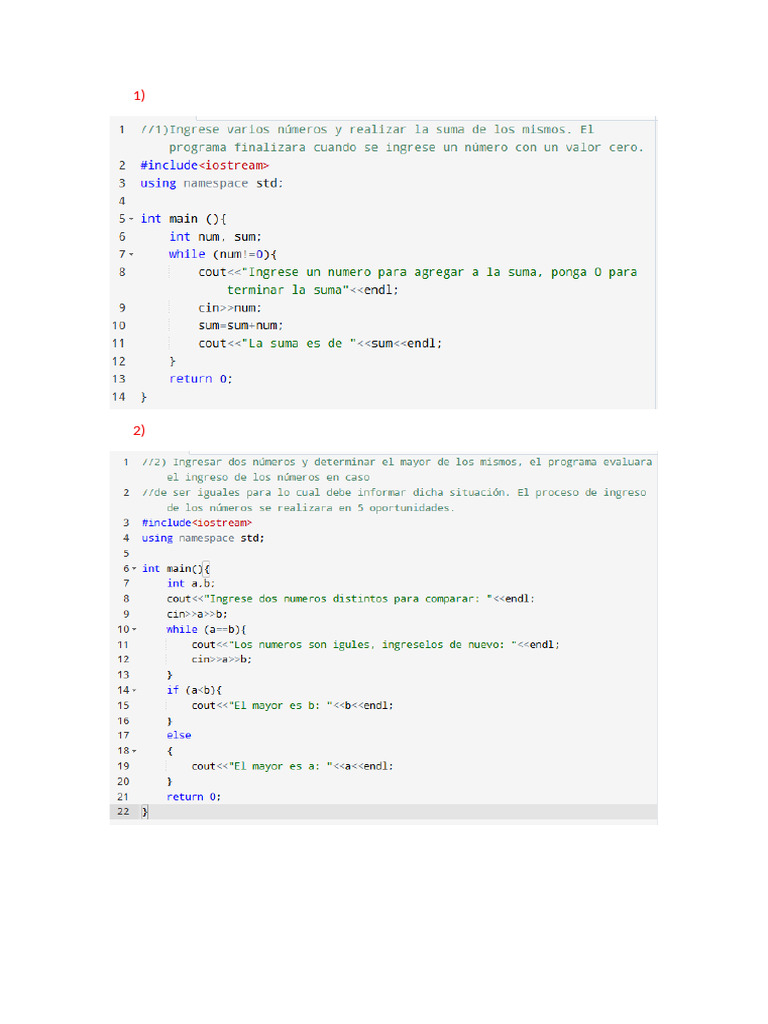This screenshot has height=1024, width=768.
Task: Collapse fold arrow beside line 14 'if (a<b){'
Action: point(135,690)
